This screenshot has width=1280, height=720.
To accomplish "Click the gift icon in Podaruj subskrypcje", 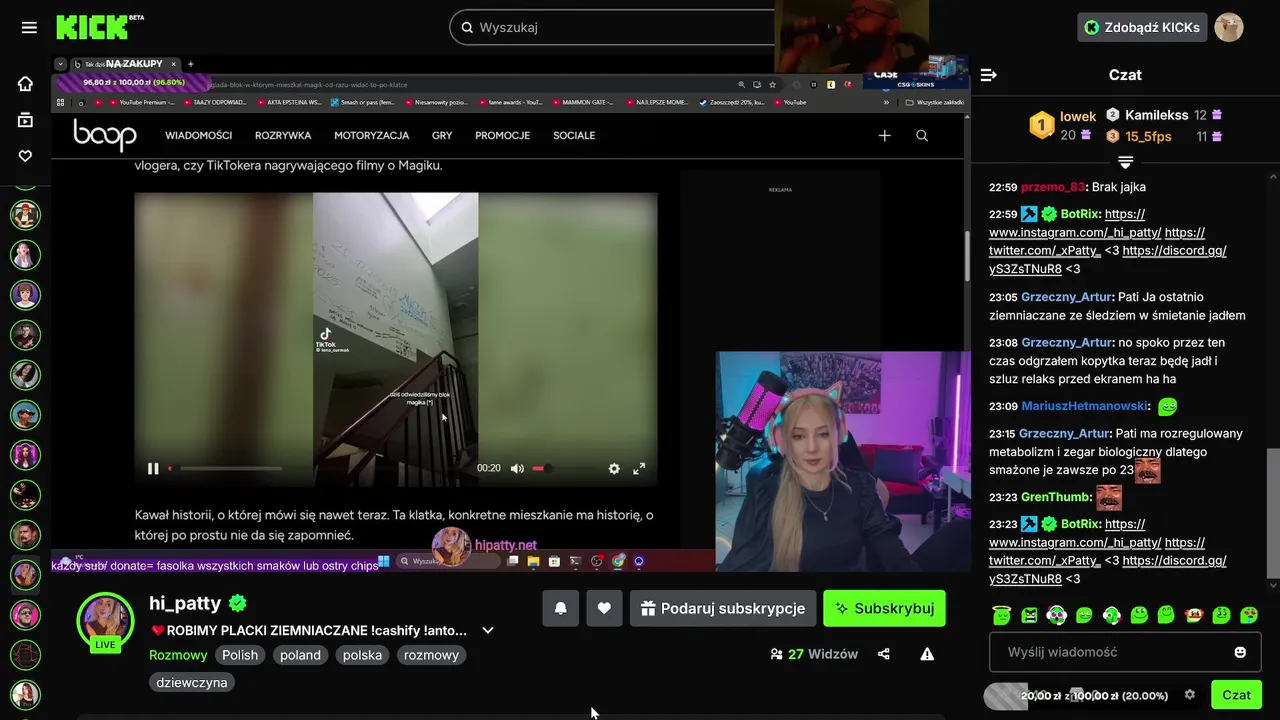I will coord(648,608).
